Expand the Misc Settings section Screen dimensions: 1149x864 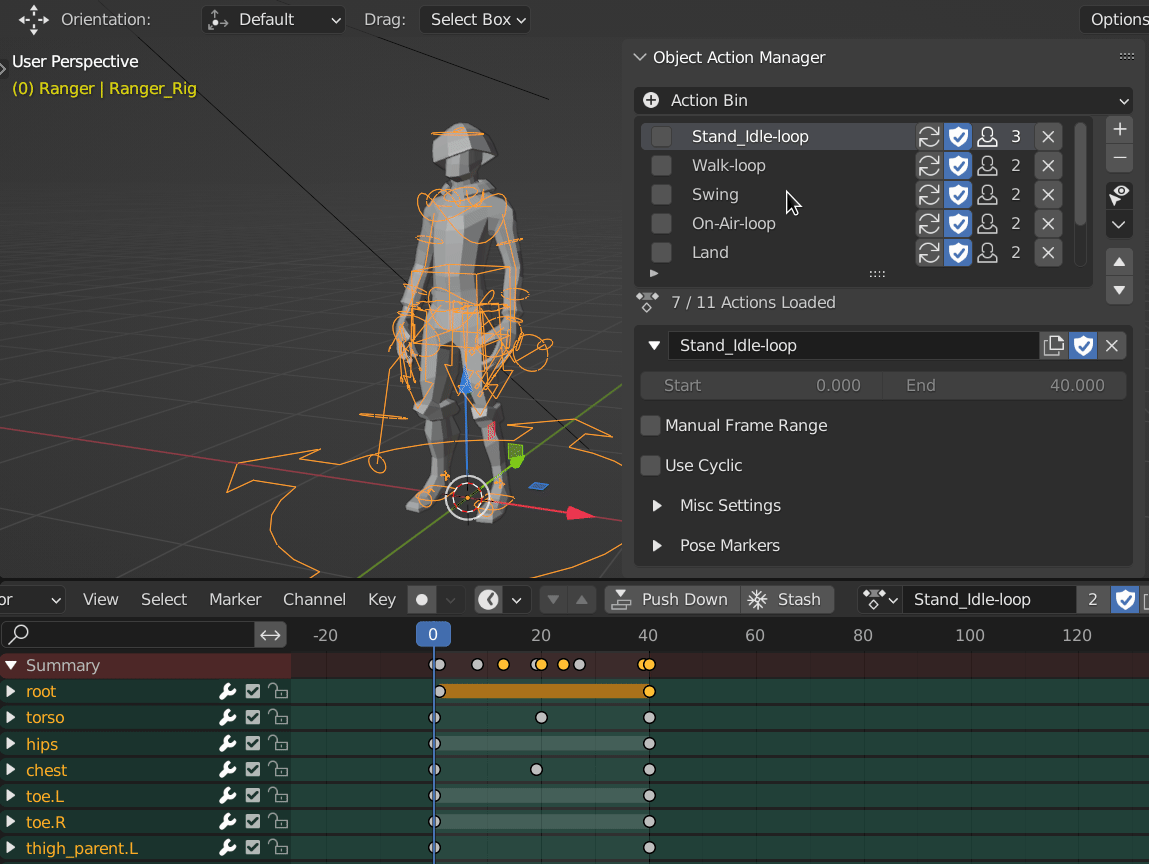point(657,506)
